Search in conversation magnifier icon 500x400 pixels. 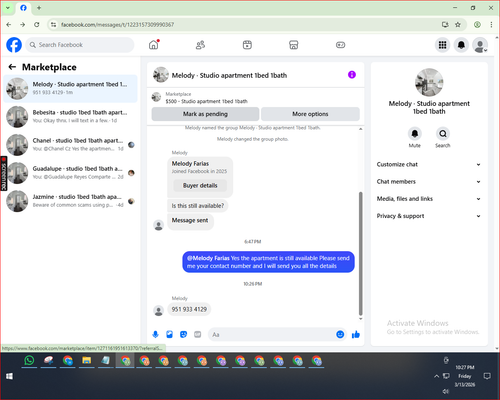click(x=443, y=134)
